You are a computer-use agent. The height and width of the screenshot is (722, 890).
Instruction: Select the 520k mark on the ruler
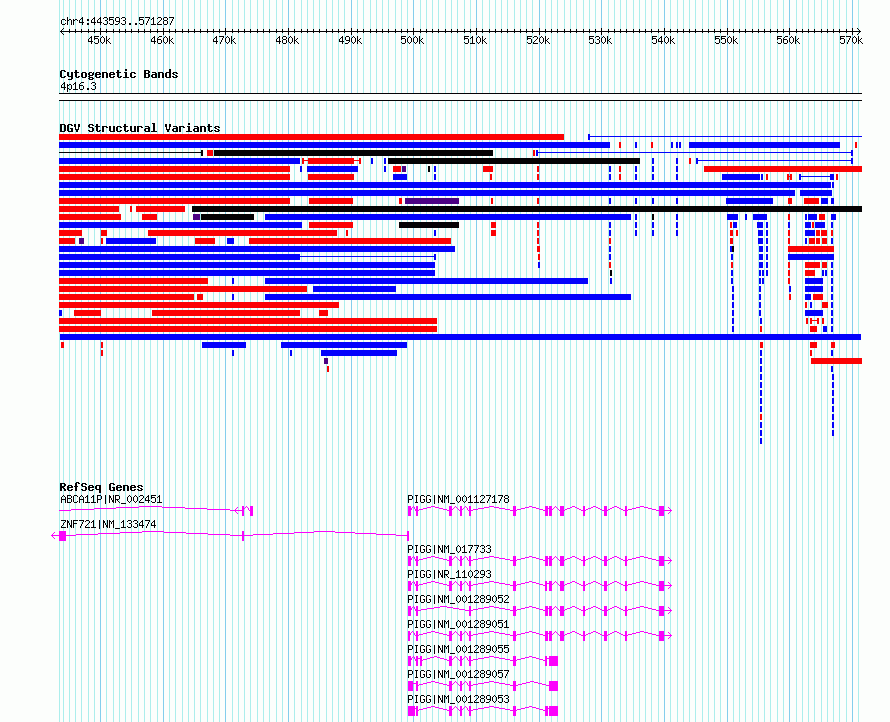pos(538,40)
